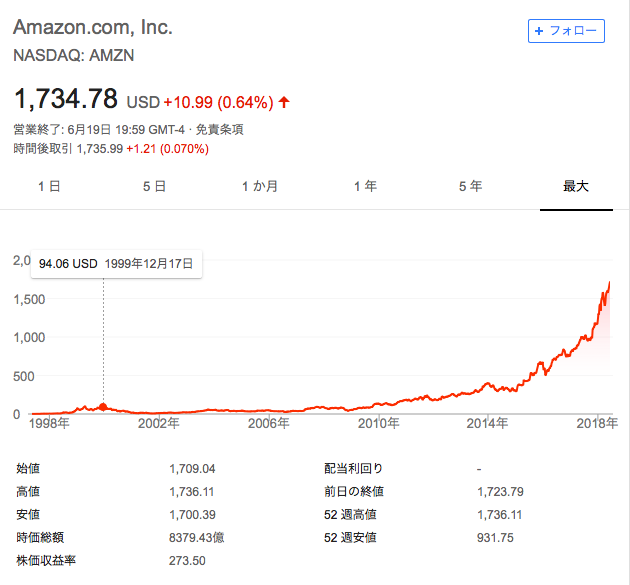Click the NASDAQ: AMZN ticker text
Screen dimensions: 630x585
click(74, 55)
